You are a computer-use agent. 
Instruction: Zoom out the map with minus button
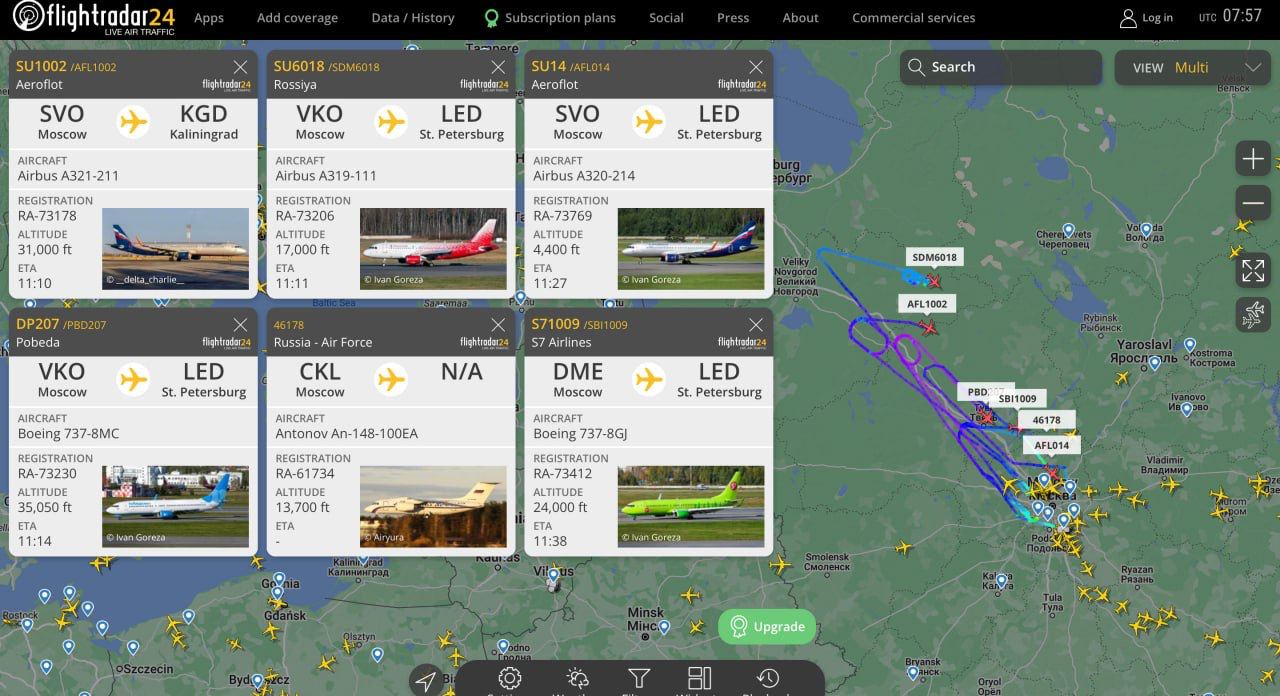coord(1253,202)
